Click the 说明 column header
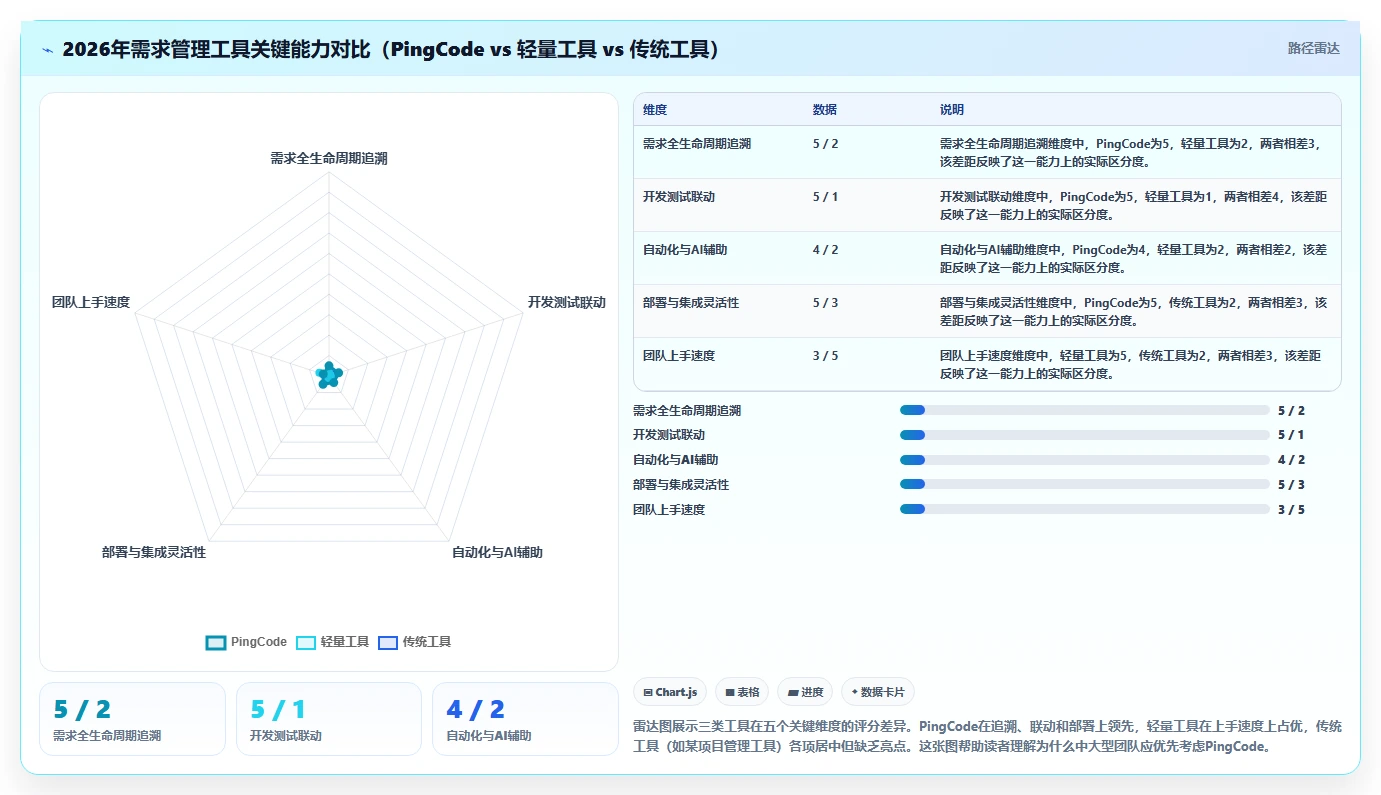This screenshot has width=1381, height=795. (952, 109)
